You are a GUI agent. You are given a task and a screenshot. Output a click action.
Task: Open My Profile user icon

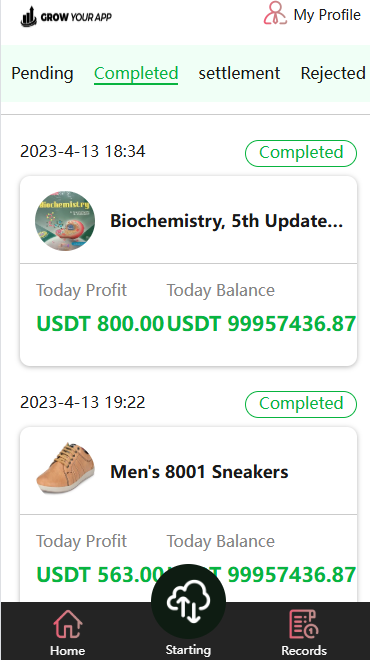pyautogui.click(x=275, y=13)
